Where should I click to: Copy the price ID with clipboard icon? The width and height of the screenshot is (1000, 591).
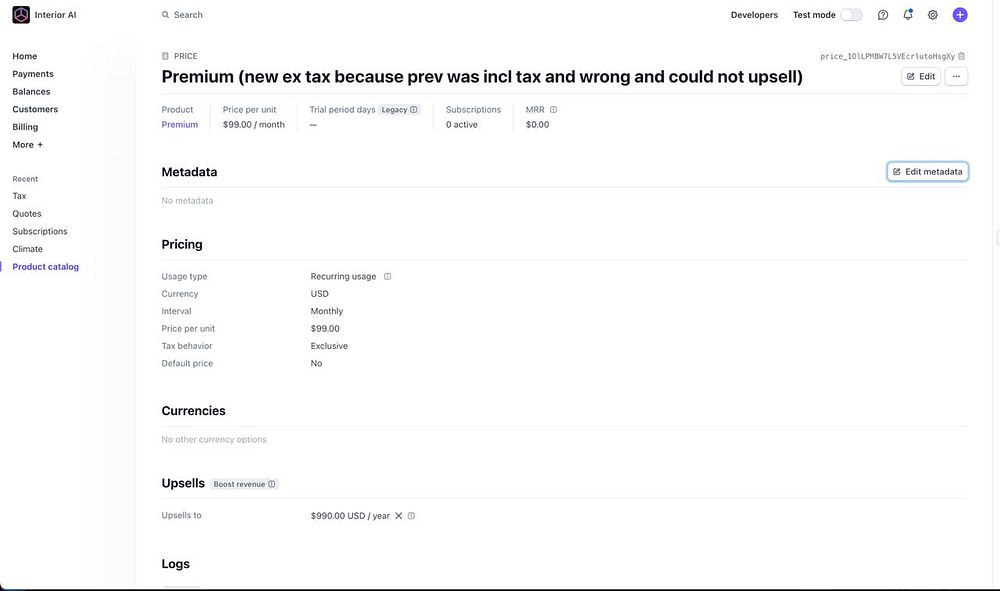point(962,56)
